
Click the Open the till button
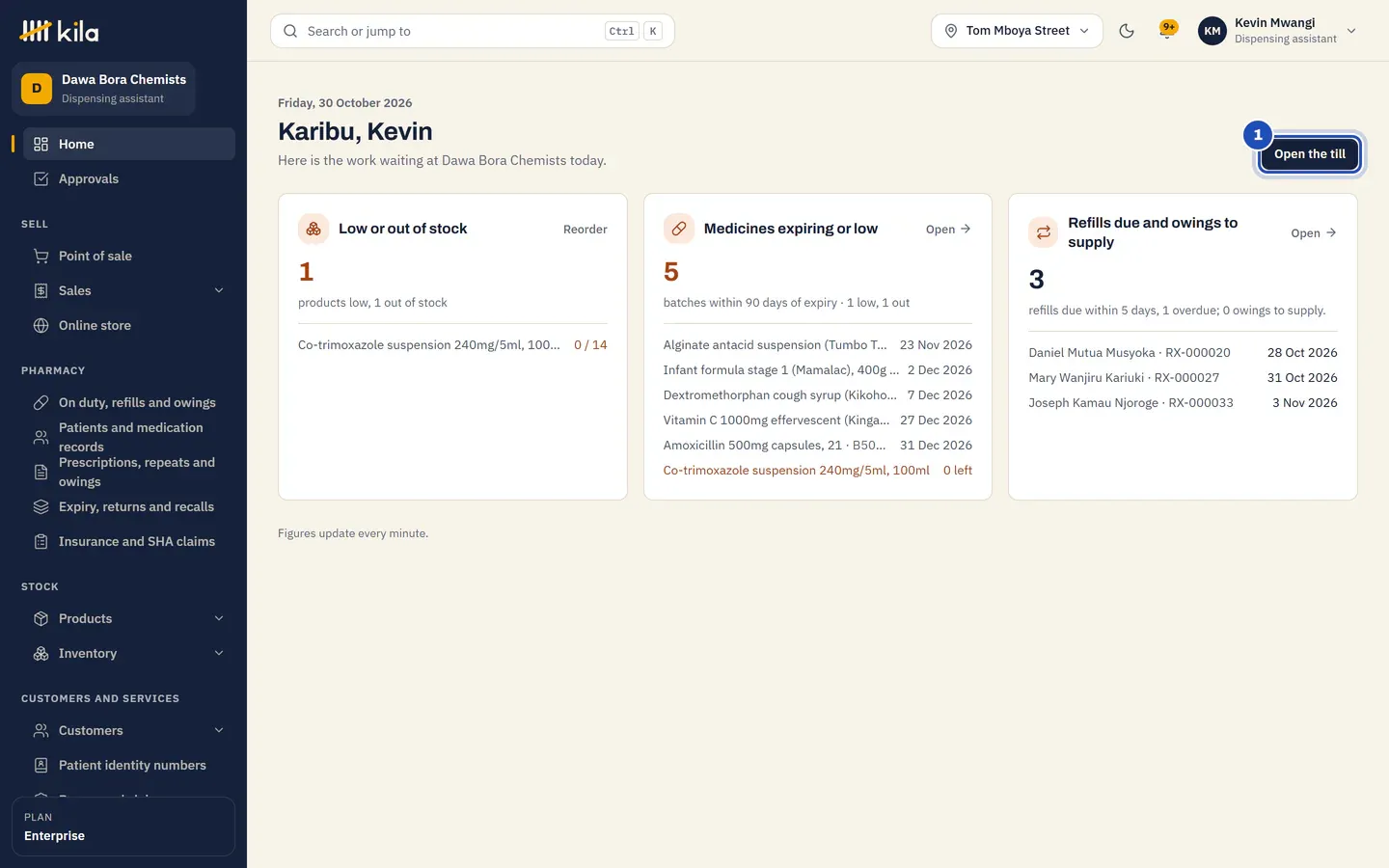click(x=1309, y=154)
